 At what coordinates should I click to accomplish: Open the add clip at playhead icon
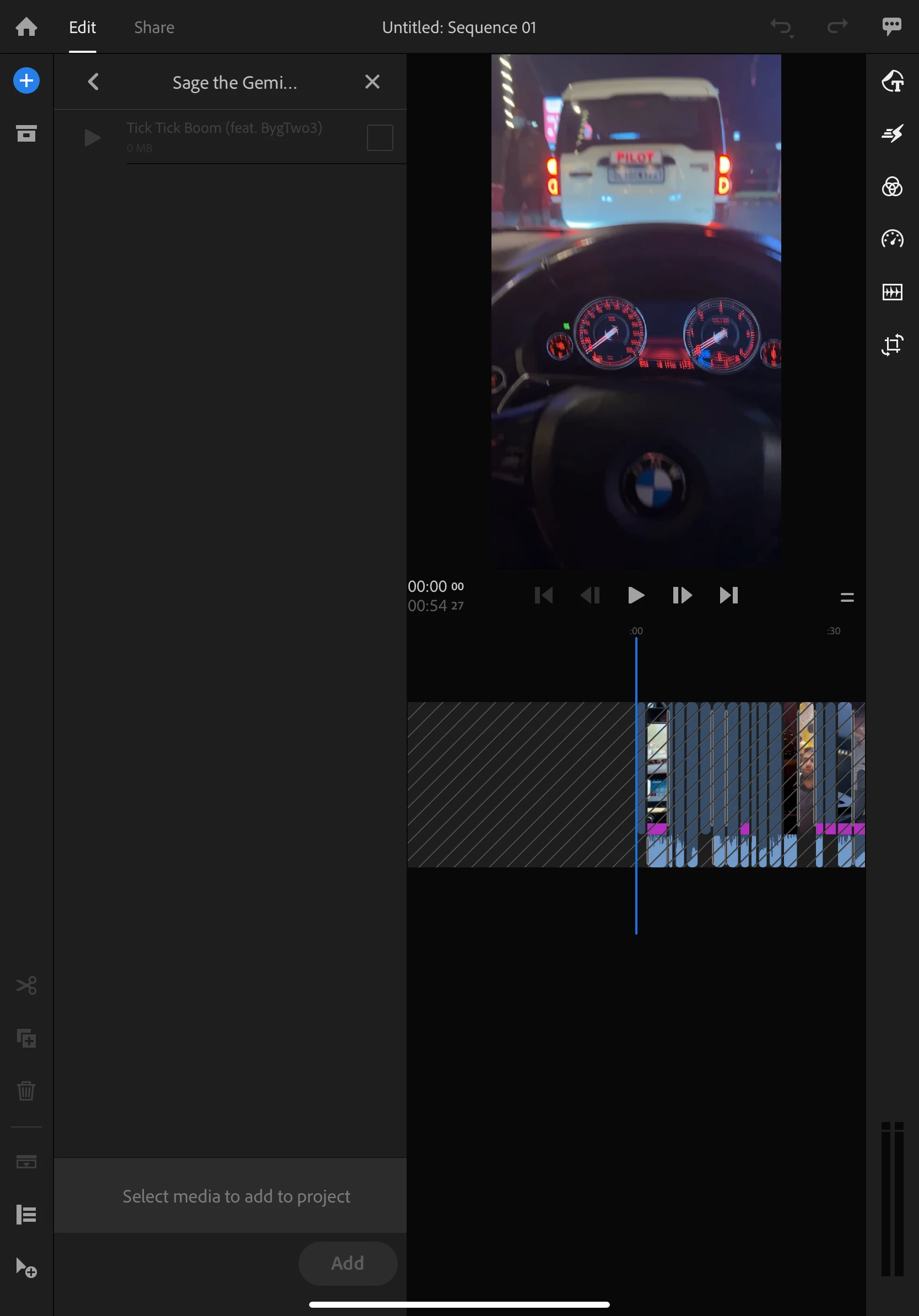click(x=26, y=1267)
